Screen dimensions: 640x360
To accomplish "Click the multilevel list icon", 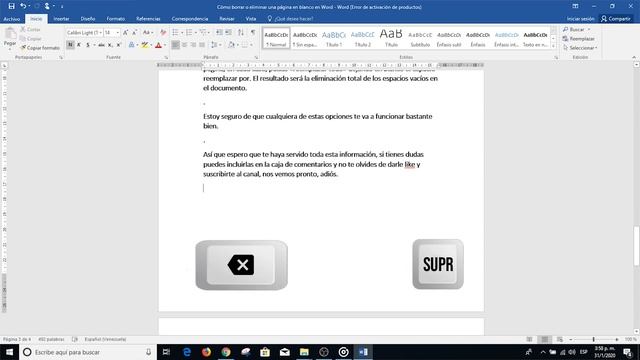I will tap(202, 32).
